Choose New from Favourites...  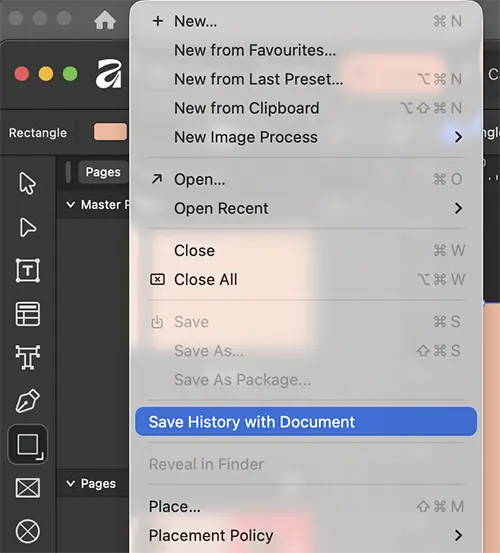tap(306, 50)
